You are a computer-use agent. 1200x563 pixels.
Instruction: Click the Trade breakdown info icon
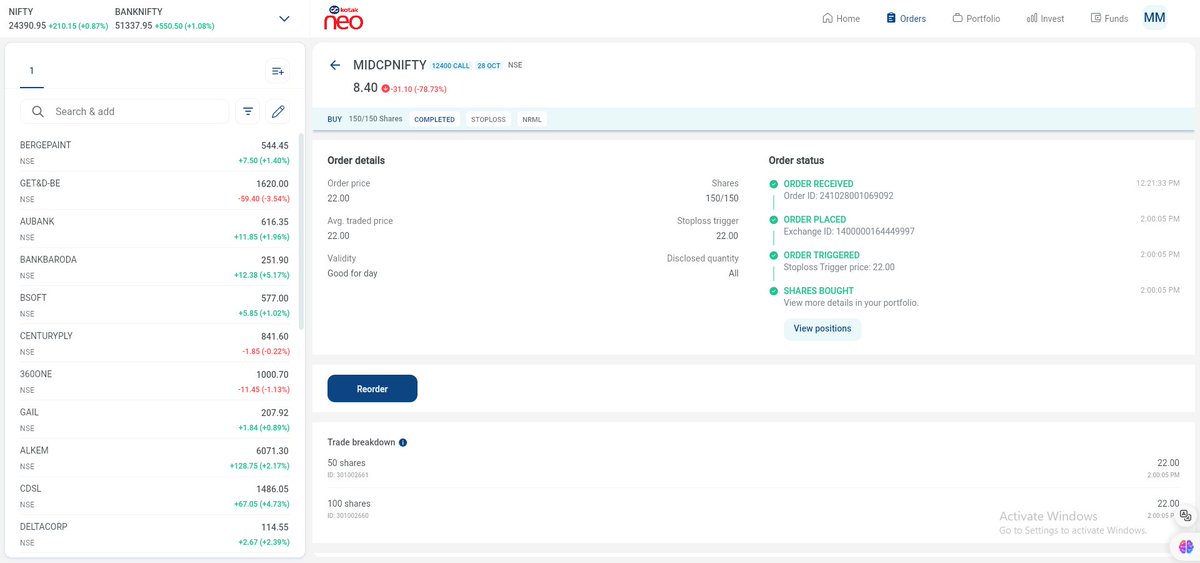tap(403, 442)
